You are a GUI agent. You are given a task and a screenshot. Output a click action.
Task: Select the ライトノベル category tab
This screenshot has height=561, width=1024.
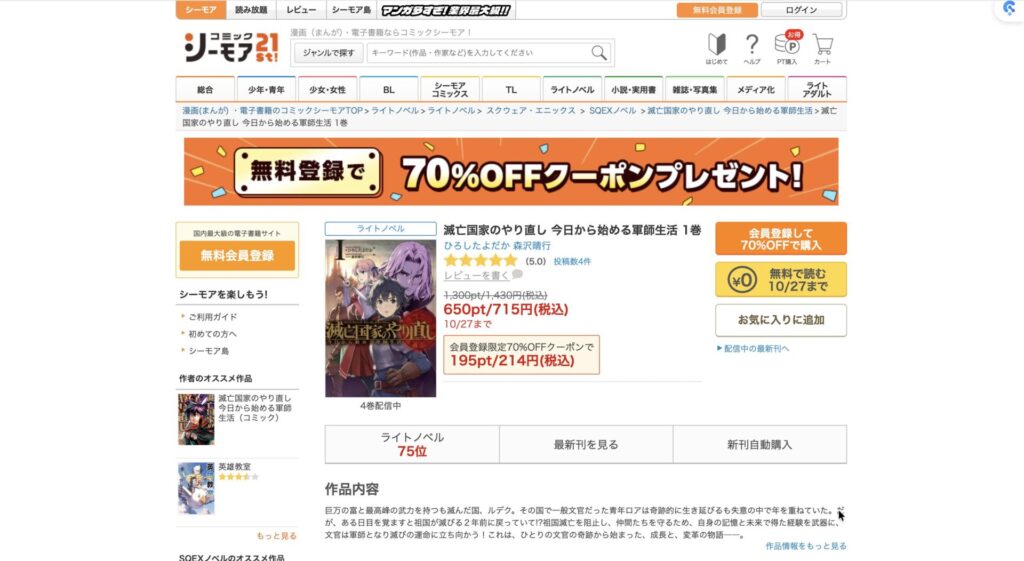pos(572,89)
